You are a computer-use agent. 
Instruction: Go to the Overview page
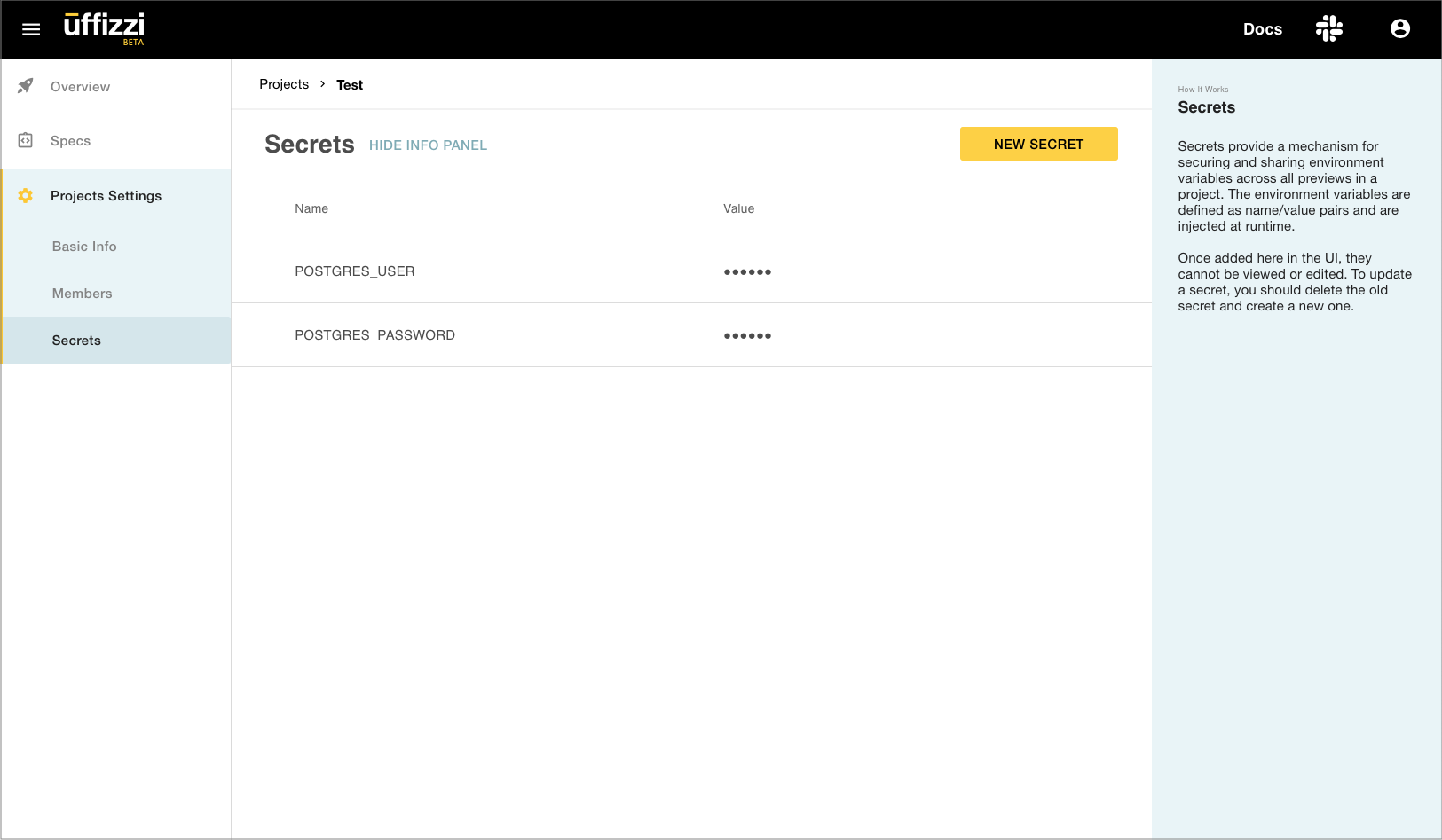tap(81, 87)
